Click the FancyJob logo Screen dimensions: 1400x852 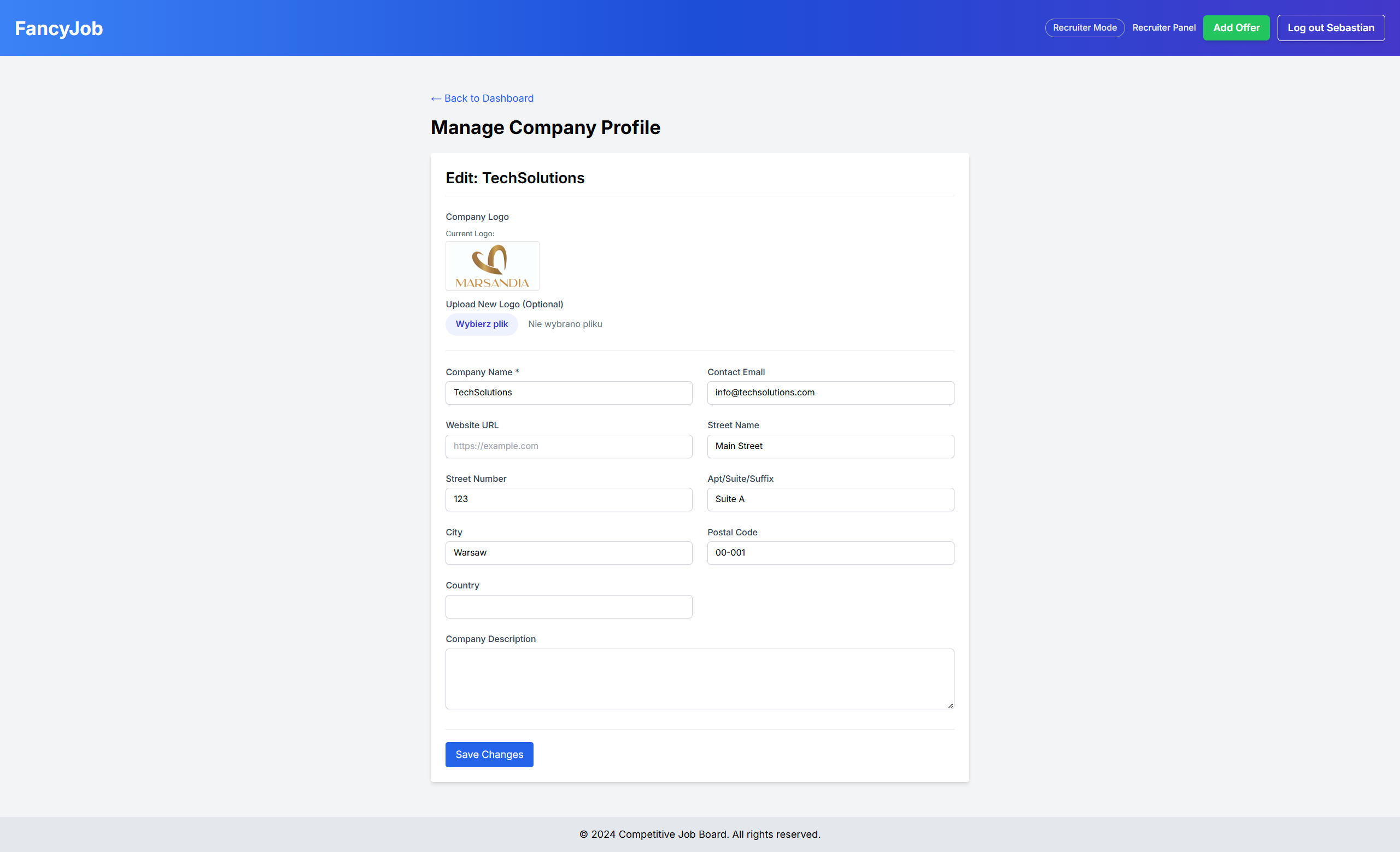coord(58,28)
